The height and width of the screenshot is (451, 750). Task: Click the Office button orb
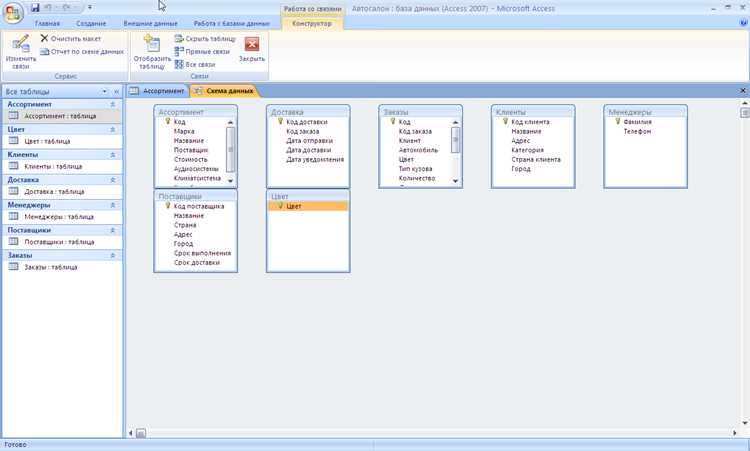point(13,13)
